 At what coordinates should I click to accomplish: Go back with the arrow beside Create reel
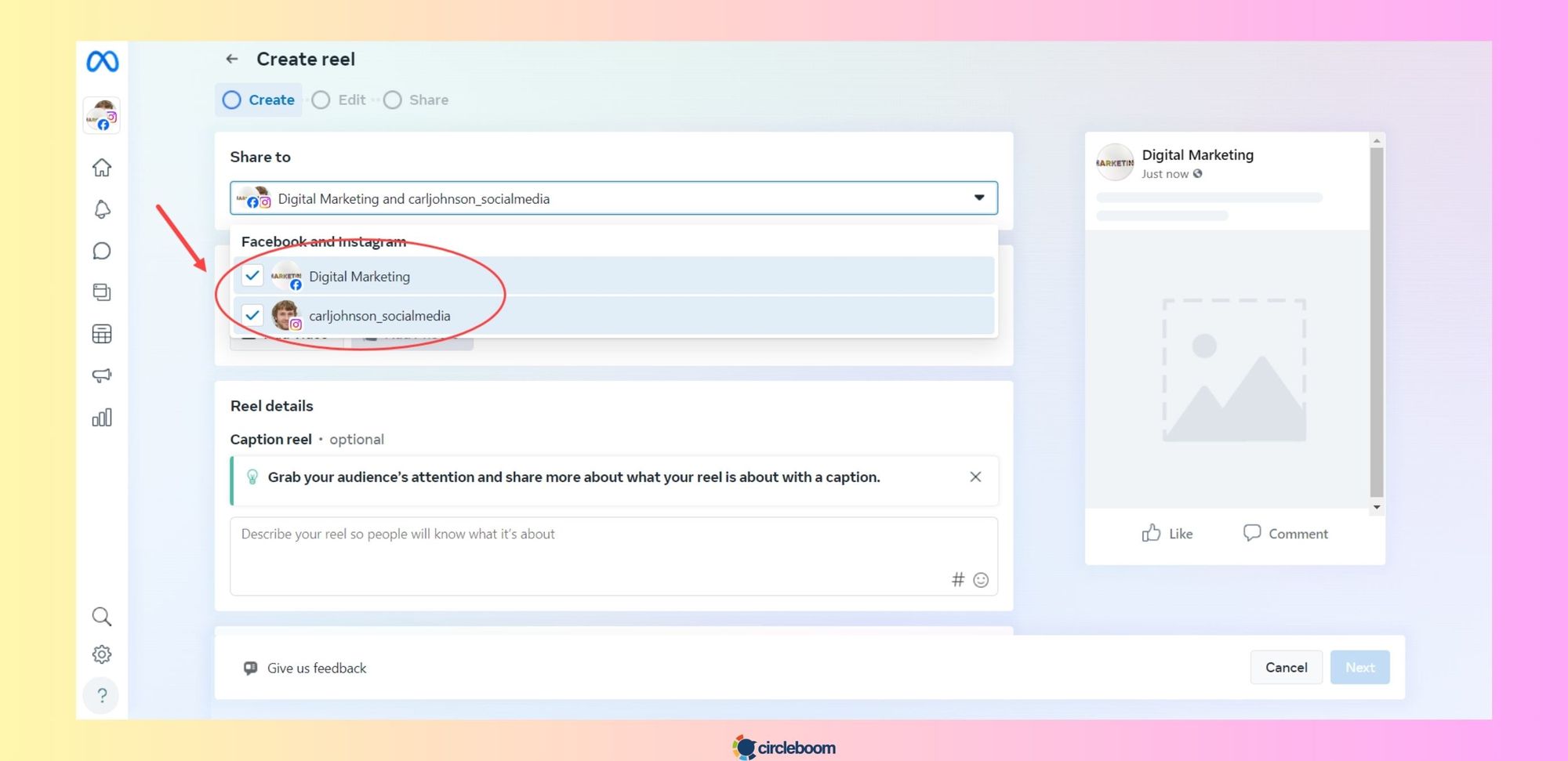(232, 59)
